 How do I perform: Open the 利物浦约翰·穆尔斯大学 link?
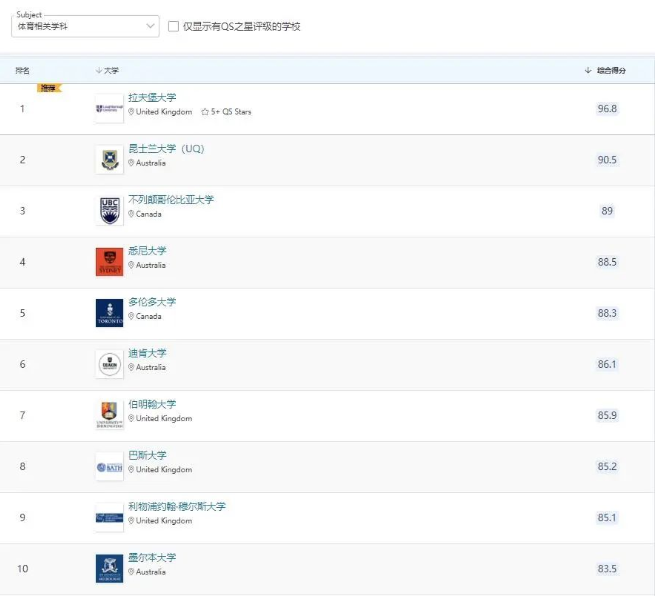coord(177,506)
